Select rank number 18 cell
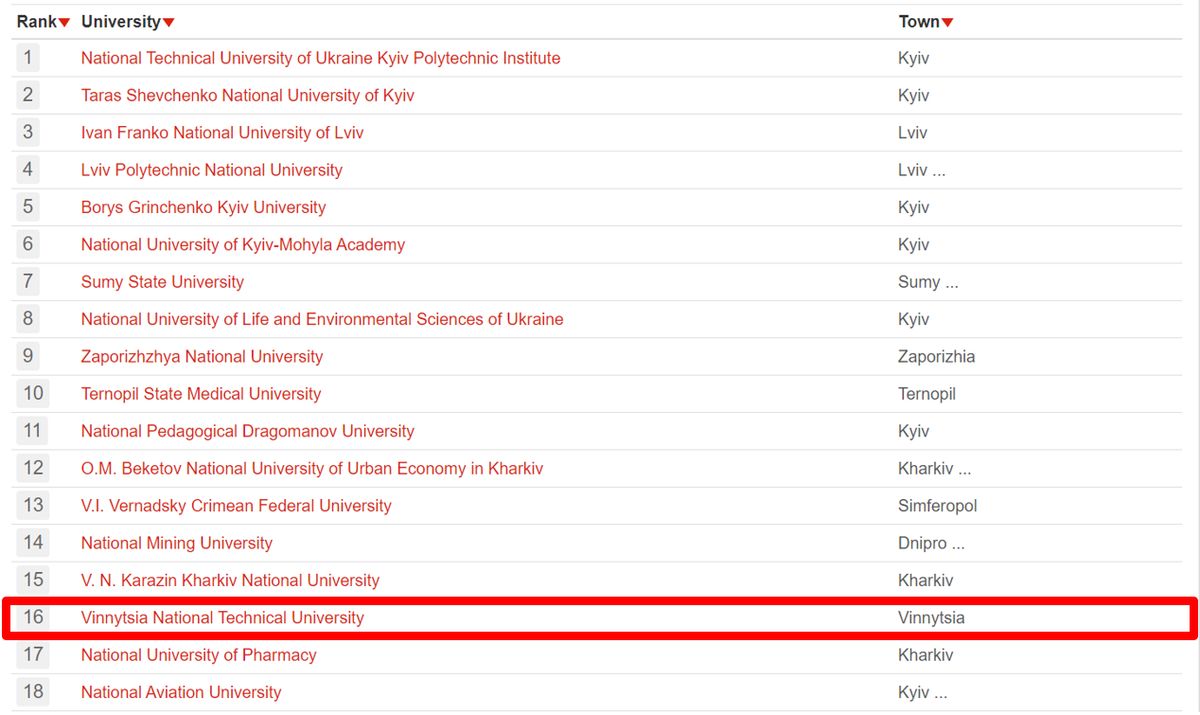The height and width of the screenshot is (715, 1200). point(33,692)
